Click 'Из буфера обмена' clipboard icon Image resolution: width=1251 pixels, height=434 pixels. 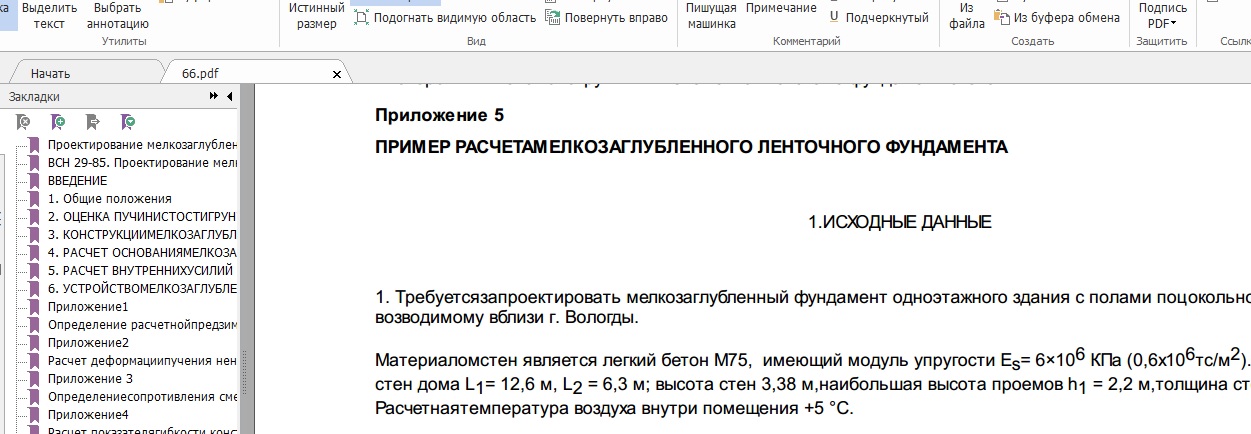pos(1002,18)
